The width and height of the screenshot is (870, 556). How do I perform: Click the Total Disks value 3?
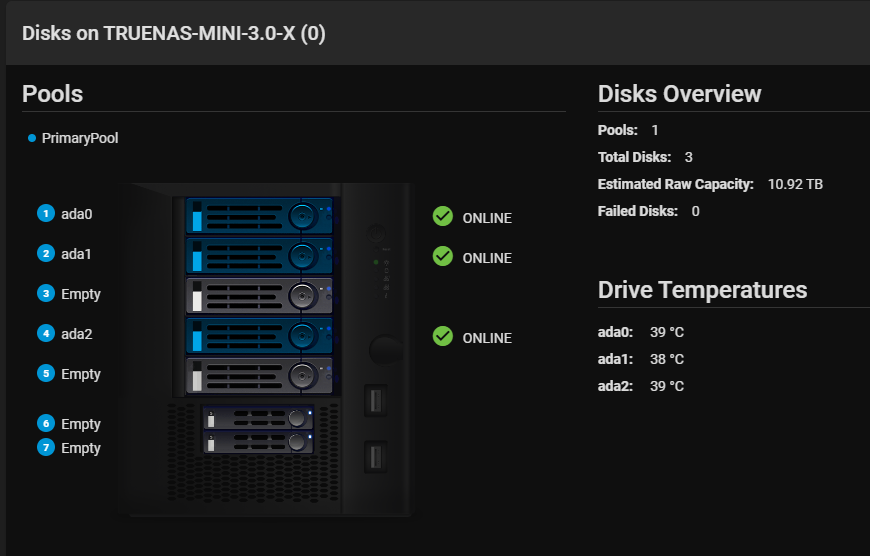point(689,158)
